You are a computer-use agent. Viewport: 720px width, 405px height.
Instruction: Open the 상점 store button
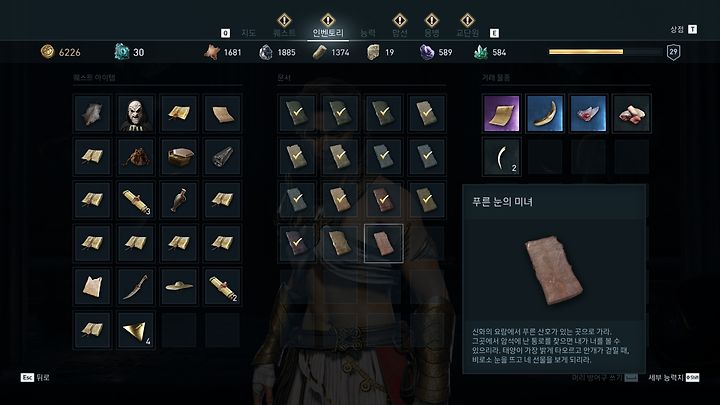[683, 29]
